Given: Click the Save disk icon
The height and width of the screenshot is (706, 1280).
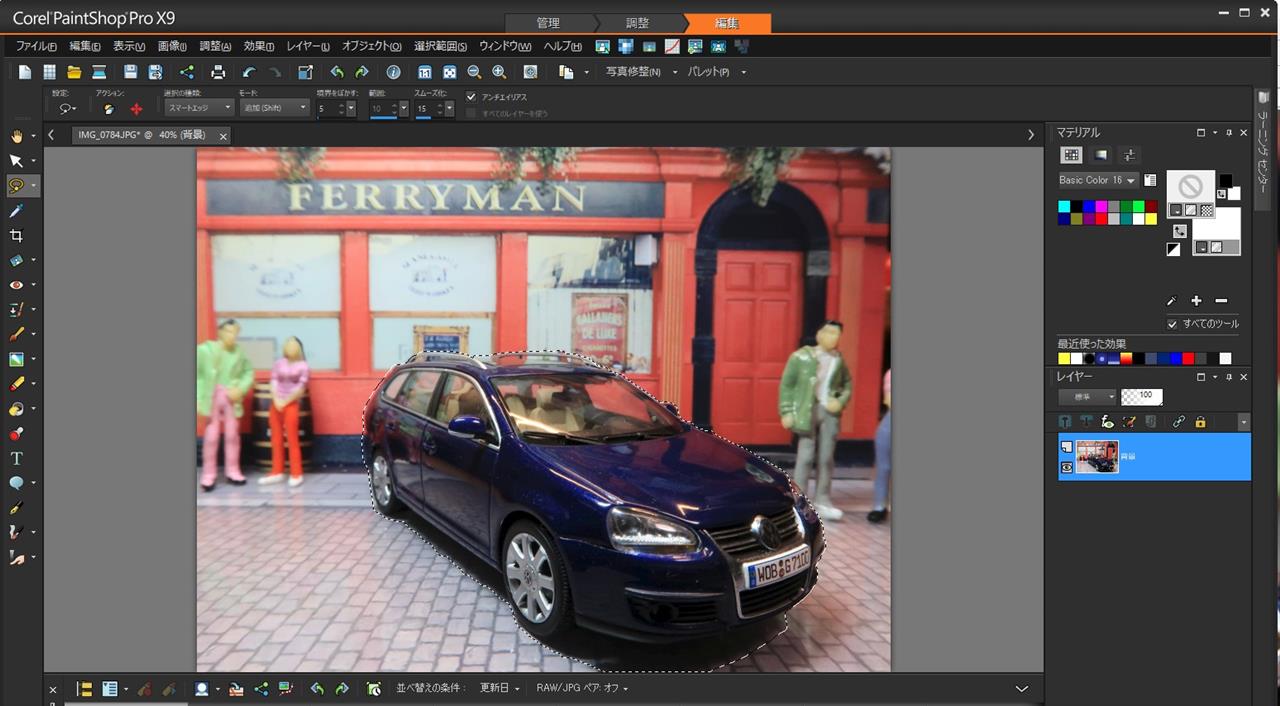Looking at the screenshot, I should (130, 72).
